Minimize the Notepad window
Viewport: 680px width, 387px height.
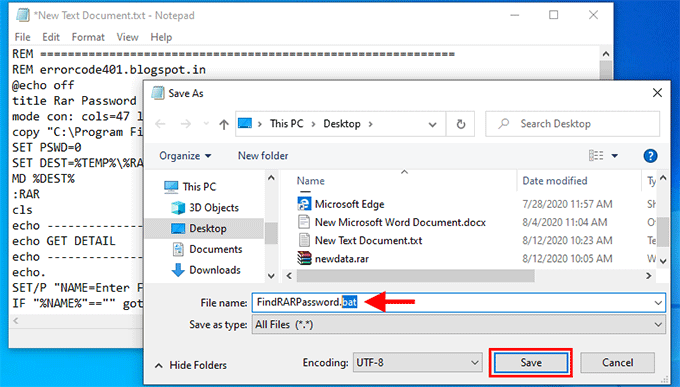pos(515,15)
